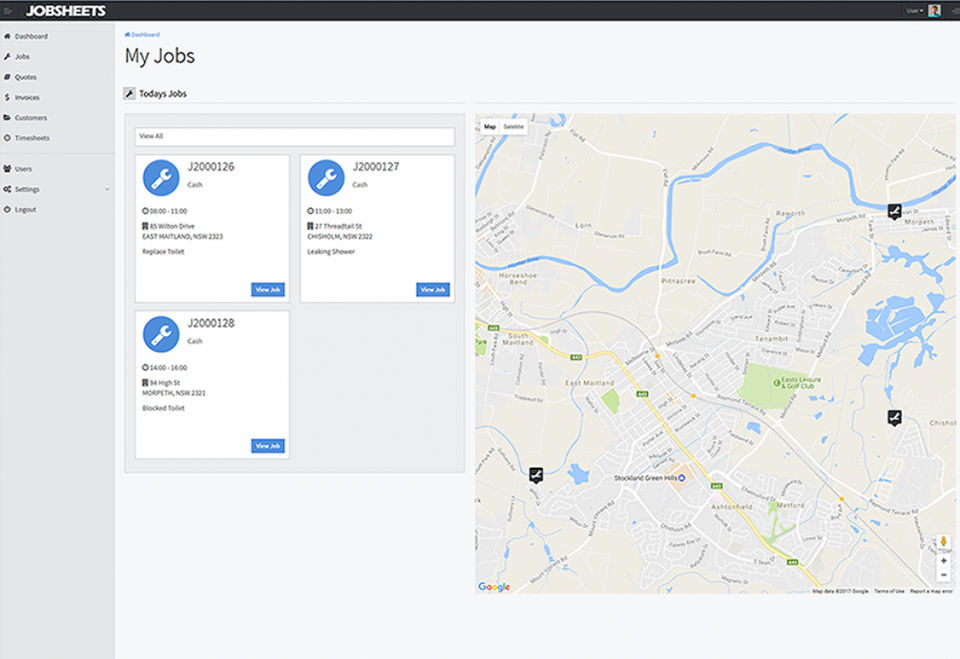Screen dimensions: 960x659
Task: Switch the map to Map view
Action: coord(490,127)
